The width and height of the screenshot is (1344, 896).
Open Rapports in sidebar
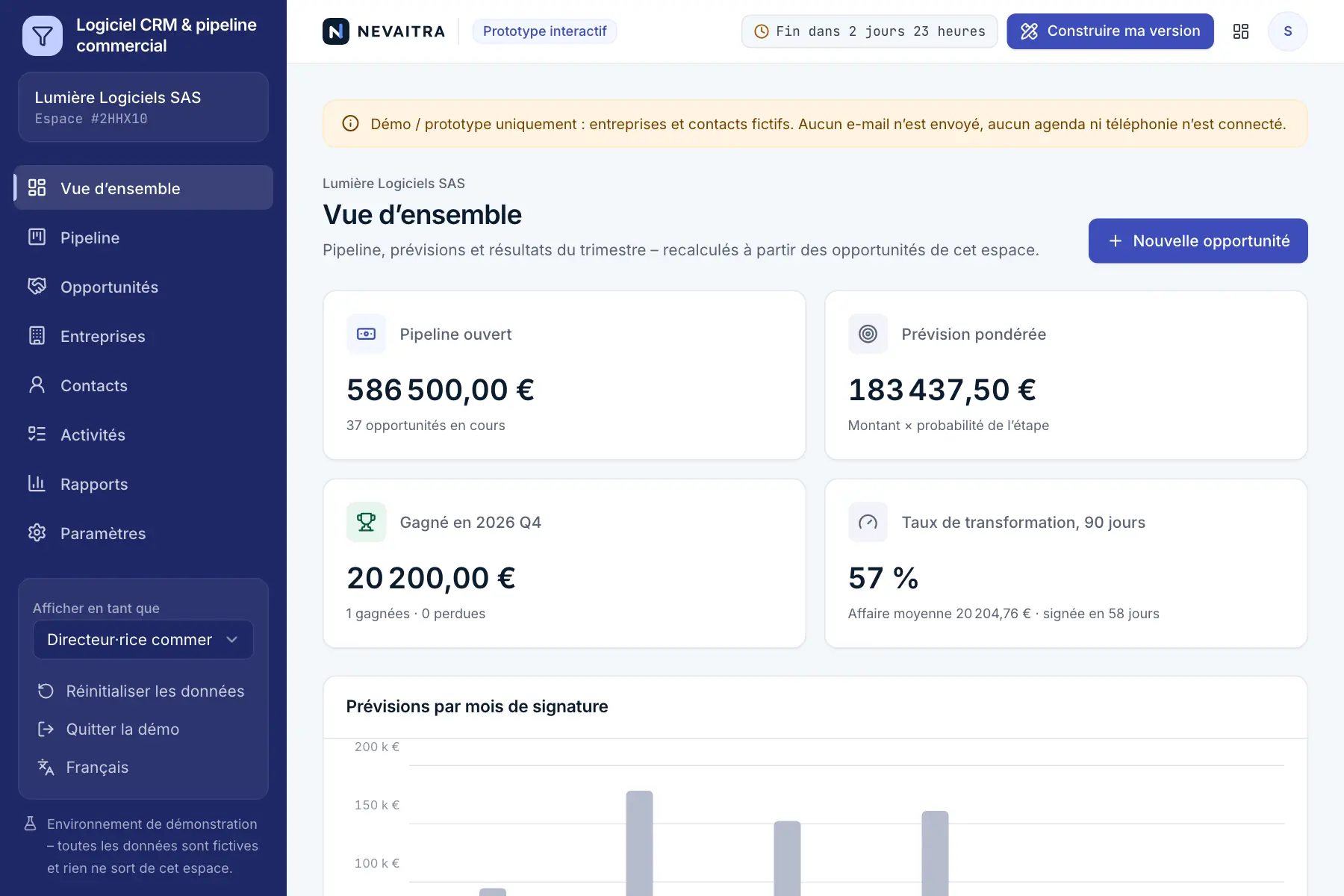click(143, 484)
